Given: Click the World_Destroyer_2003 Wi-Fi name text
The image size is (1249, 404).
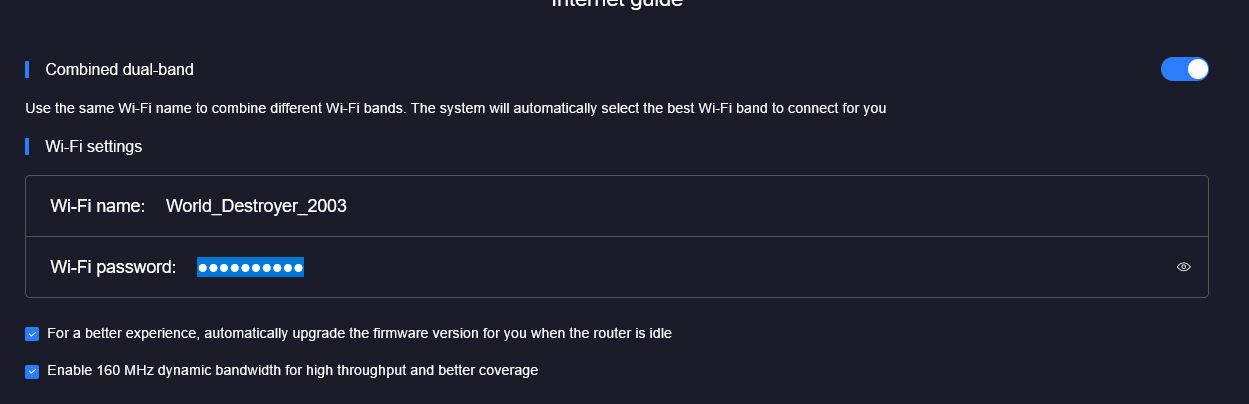Looking at the screenshot, I should coord(256,206).
